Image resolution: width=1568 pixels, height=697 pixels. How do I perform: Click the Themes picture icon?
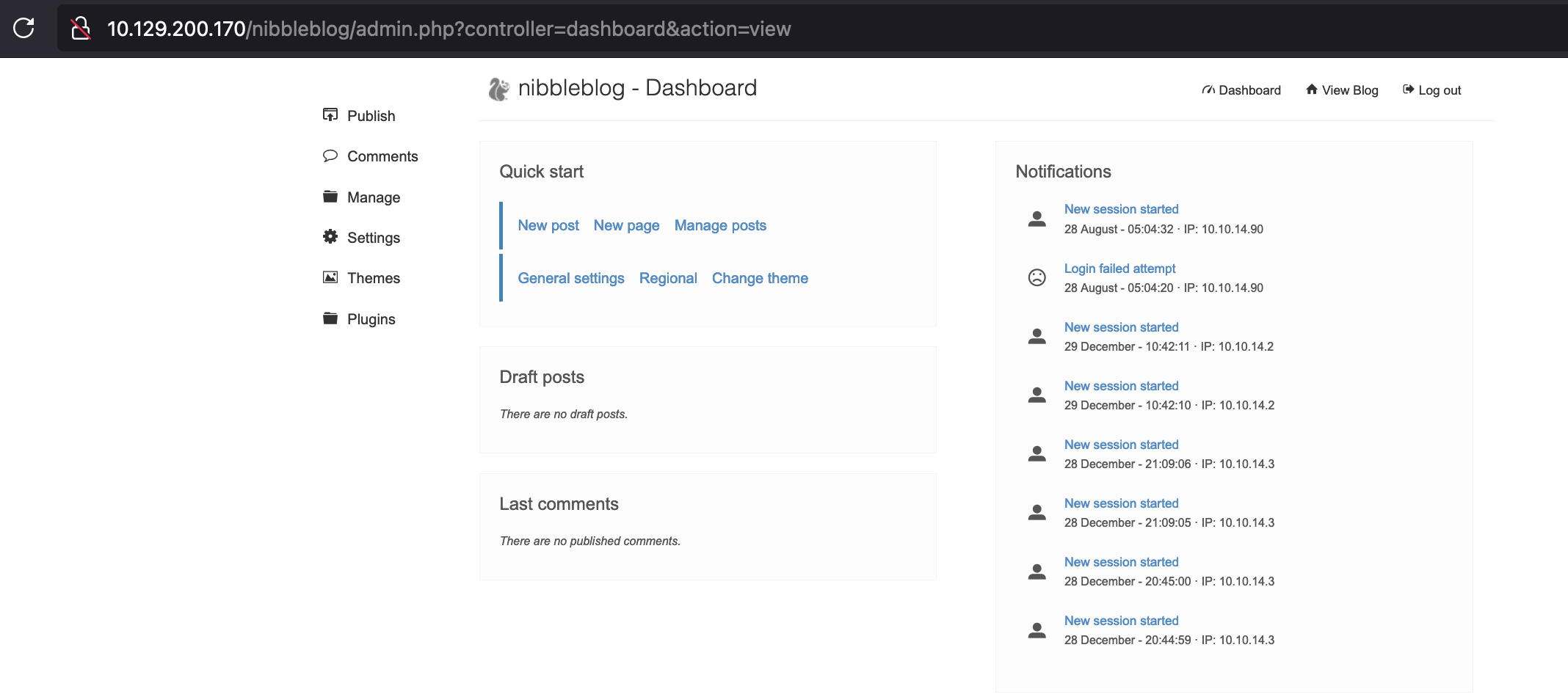point(330,277)
